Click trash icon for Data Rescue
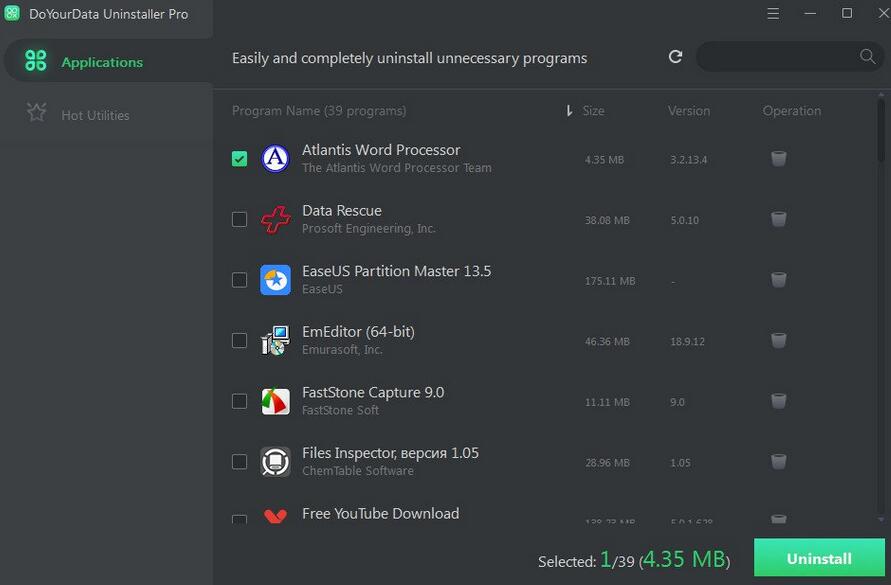The image size is (891, 585). [x=778, y=219]
